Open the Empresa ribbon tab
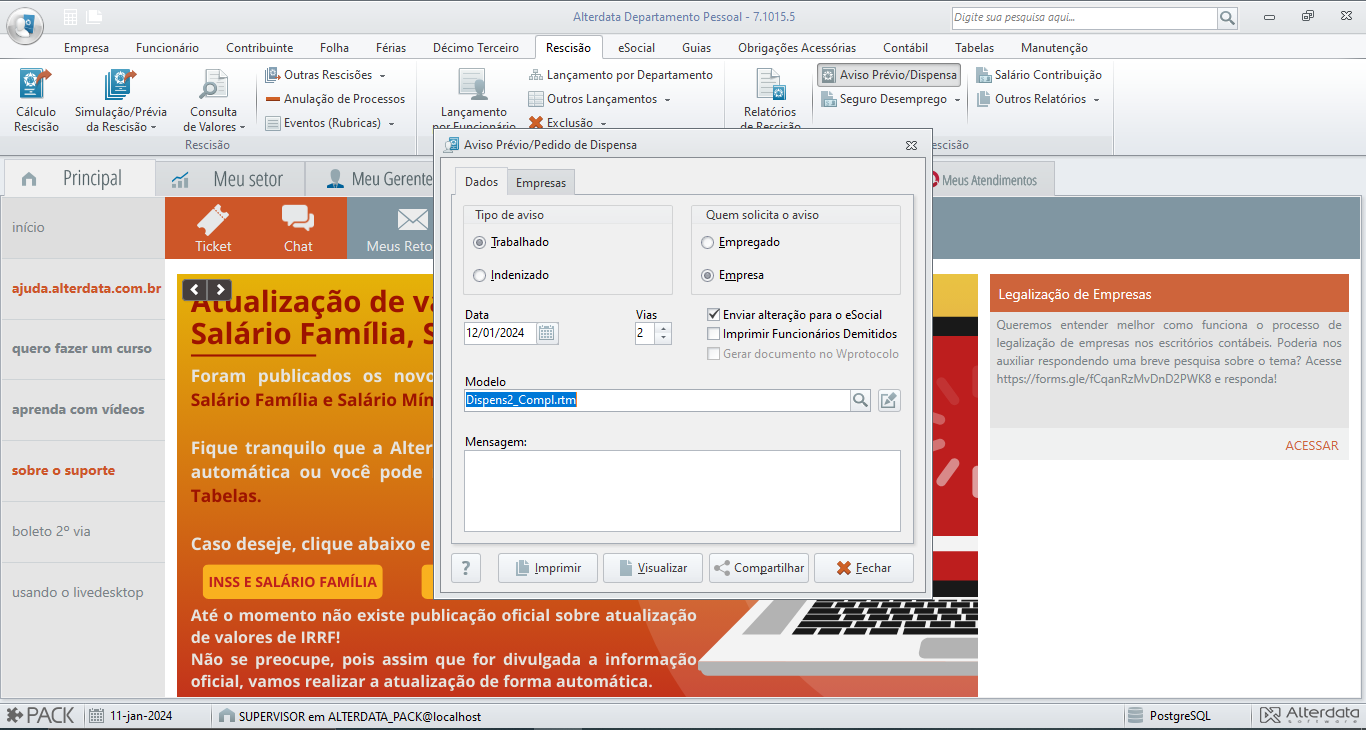Image resolution: width=1366 pixels, height=730 pixels. pyautogui.click(x=86, y=47)
